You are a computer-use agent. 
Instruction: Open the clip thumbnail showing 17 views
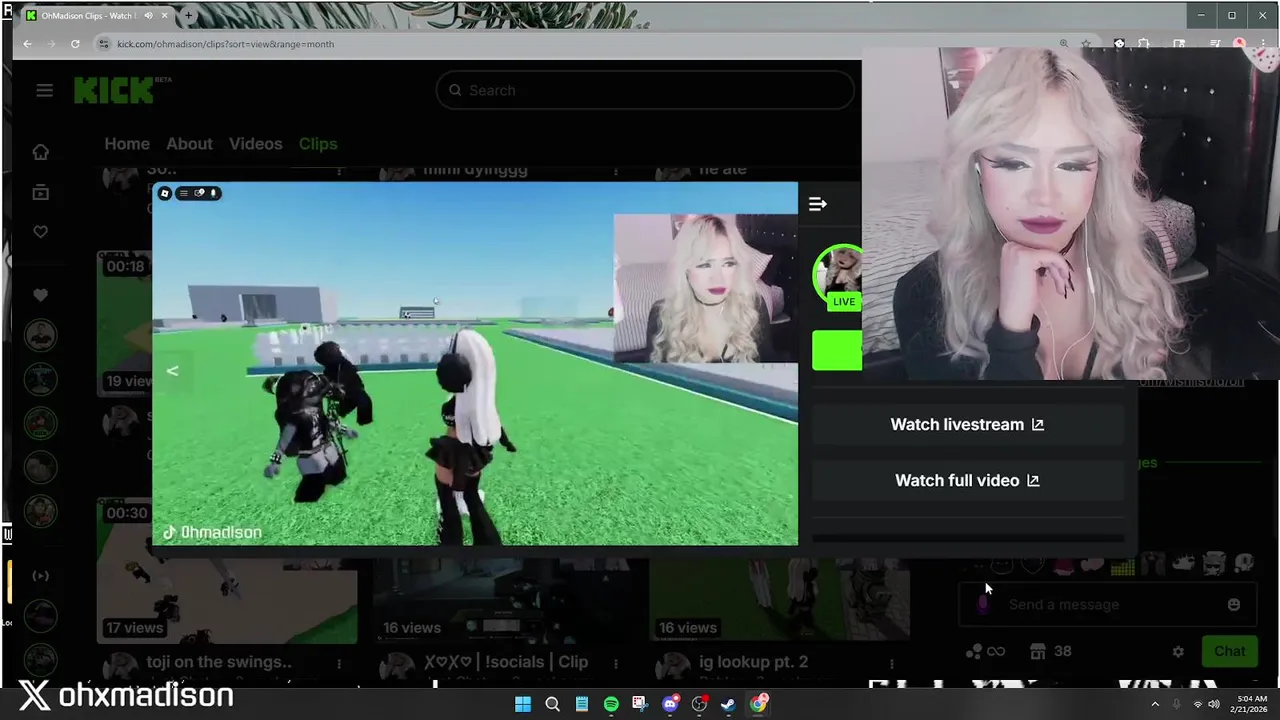tap(227, 571)
